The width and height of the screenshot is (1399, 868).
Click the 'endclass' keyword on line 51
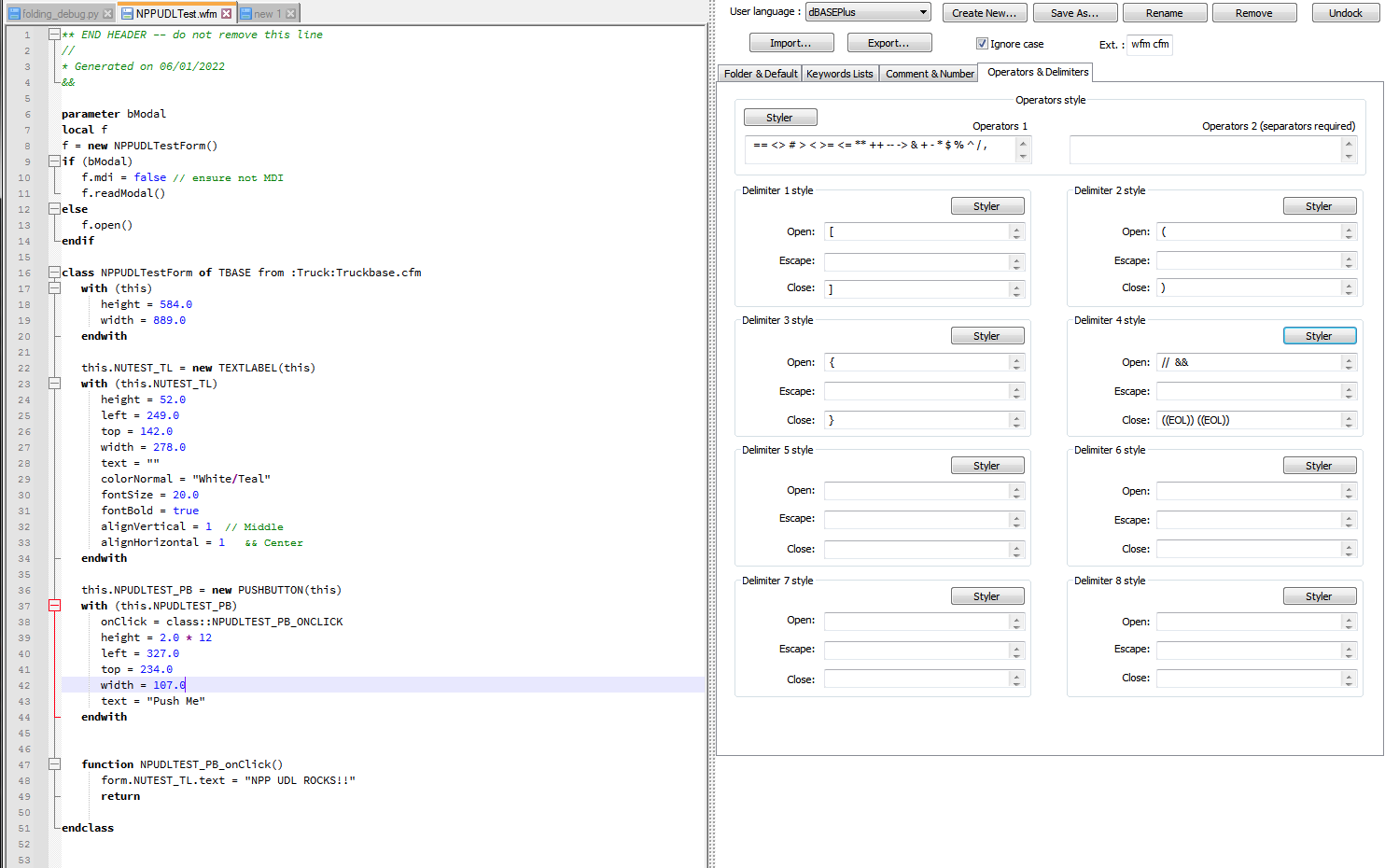coord(88,828)
